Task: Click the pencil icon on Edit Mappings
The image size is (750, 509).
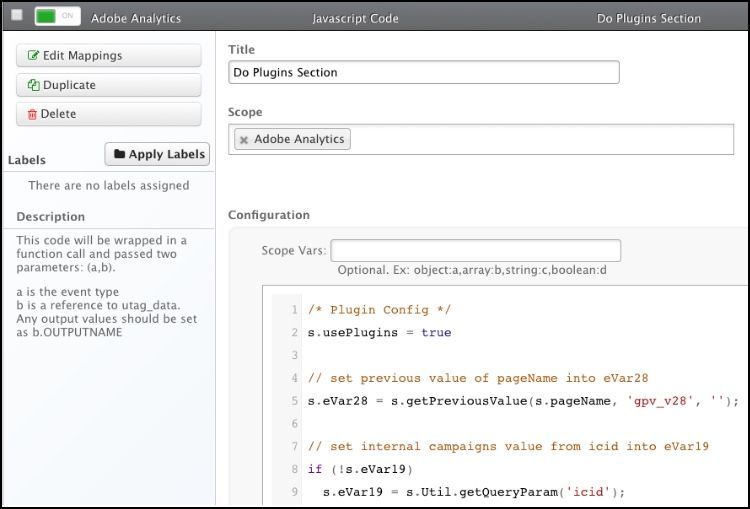Action: pos(34,56)
